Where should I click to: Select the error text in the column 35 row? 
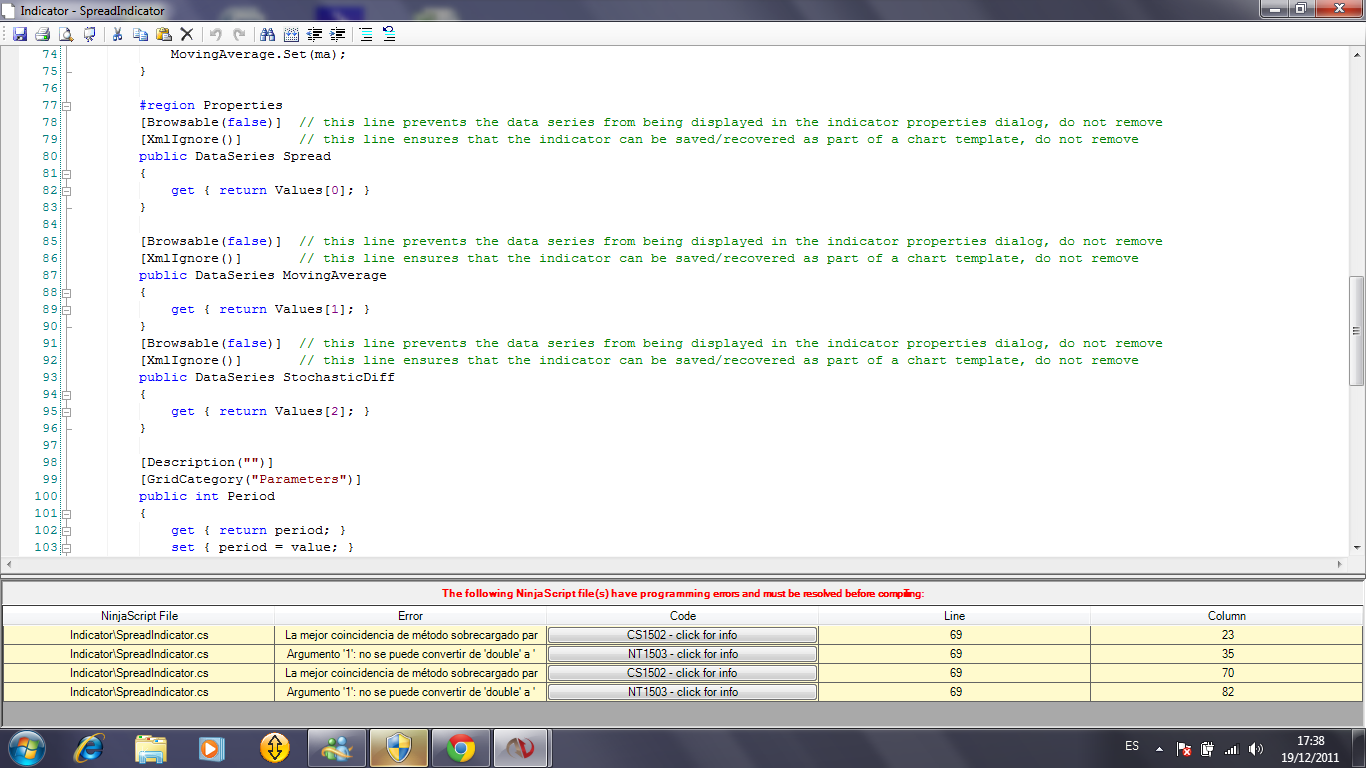[x=411, y=654]
